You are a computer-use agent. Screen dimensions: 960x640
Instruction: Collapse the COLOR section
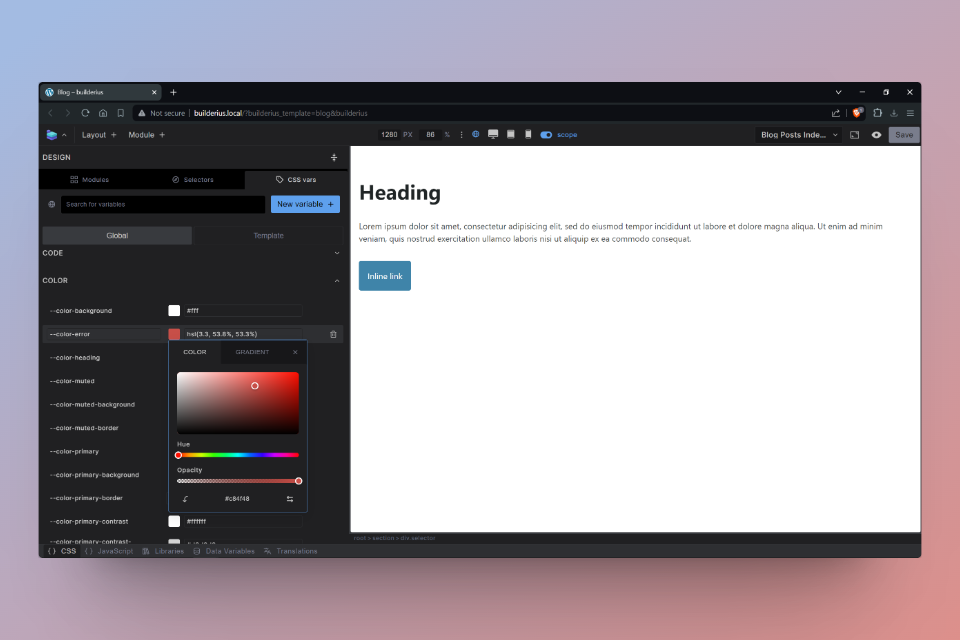tap(336, 281)
